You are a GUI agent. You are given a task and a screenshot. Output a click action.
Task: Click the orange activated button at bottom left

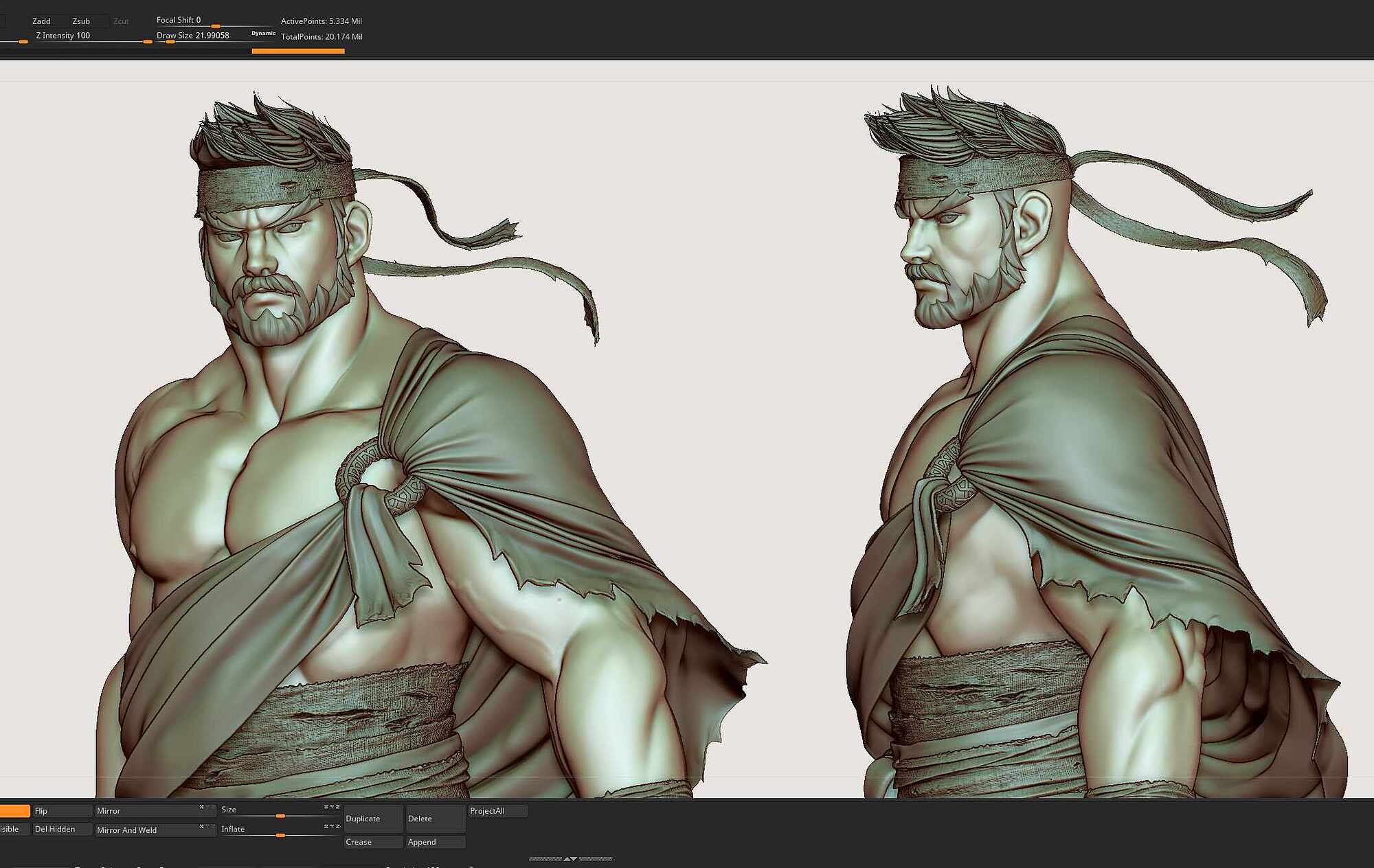(x=14, y=810)
